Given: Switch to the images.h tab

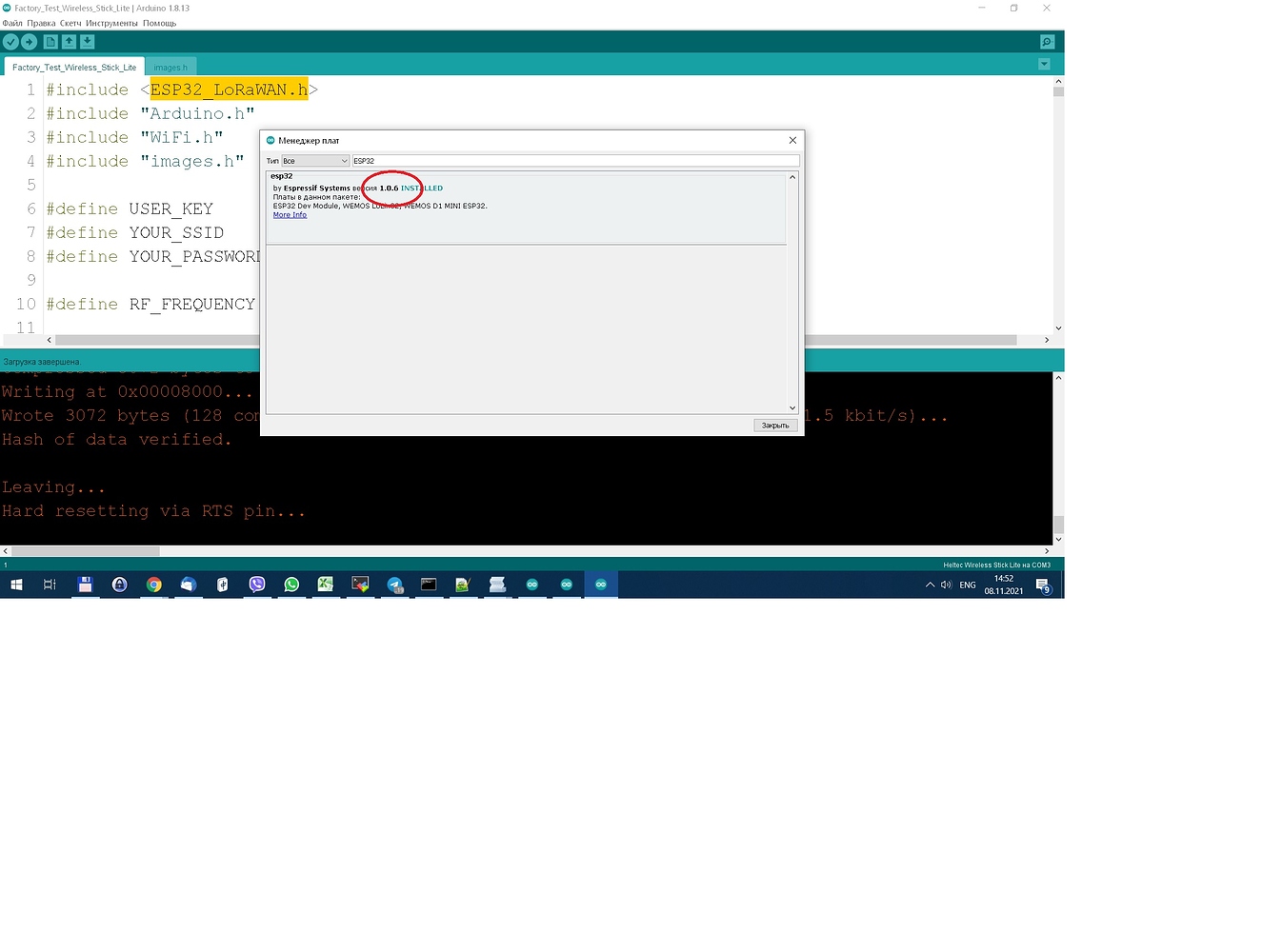Looking at the screenshot, I should click(x=170, y=68).
